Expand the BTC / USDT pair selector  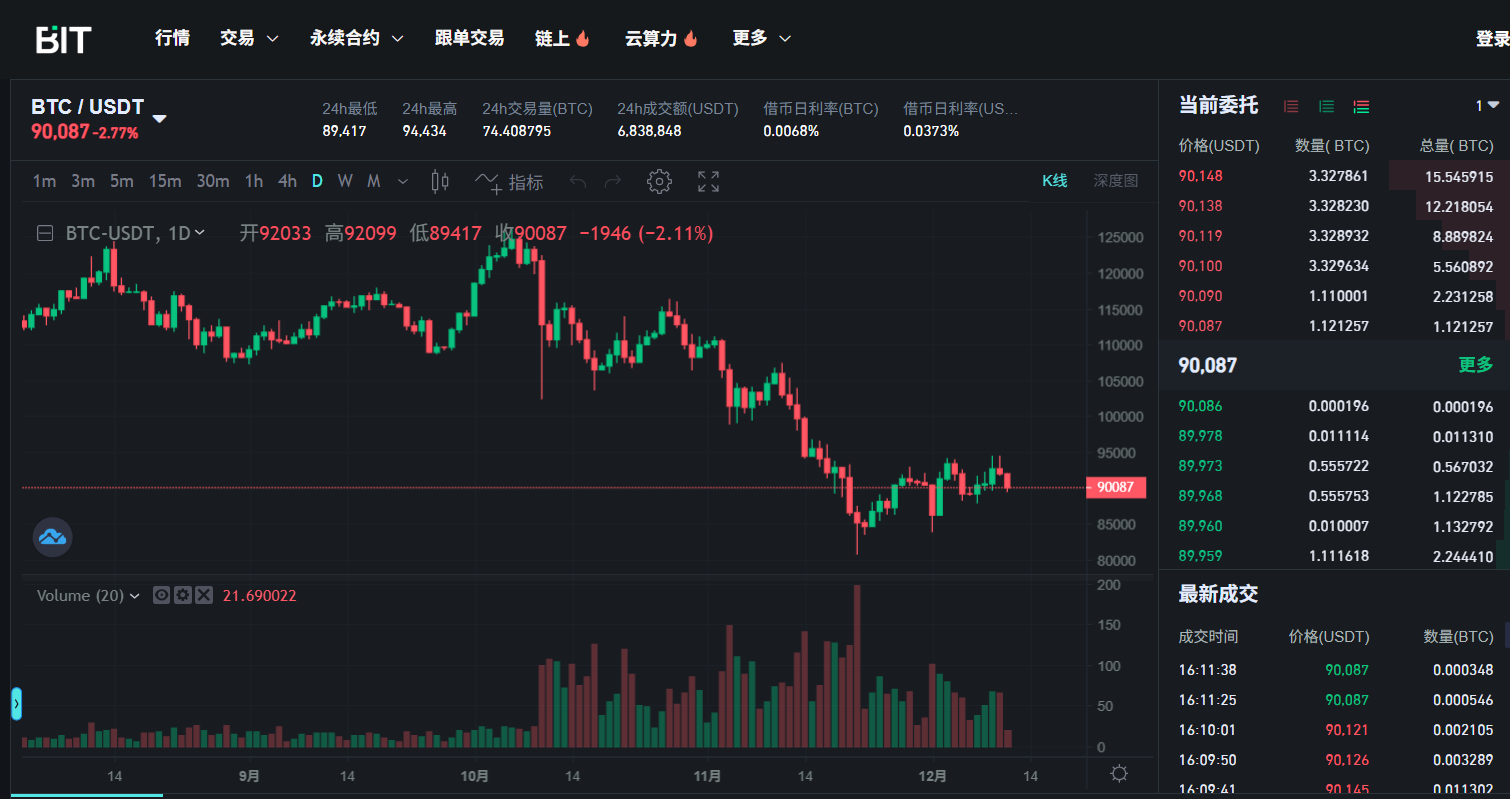click(159, 119)
